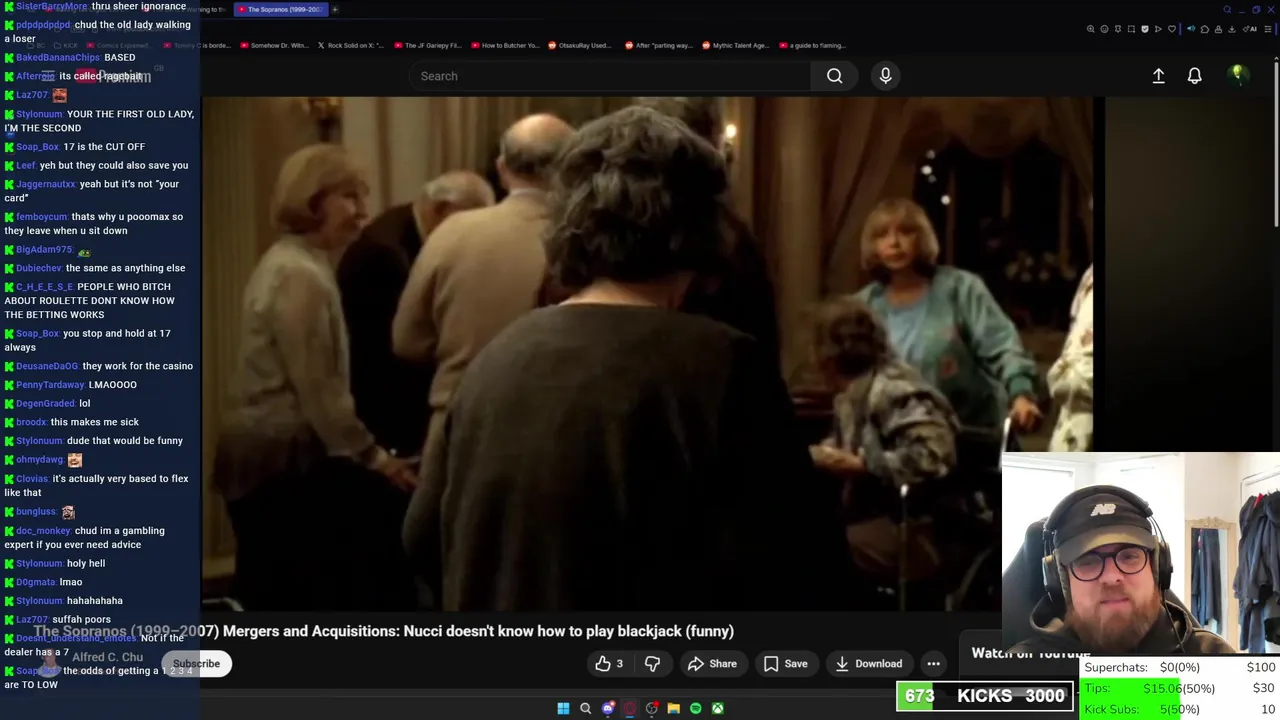Click chat username PennyTardaway

click(50, 385)
